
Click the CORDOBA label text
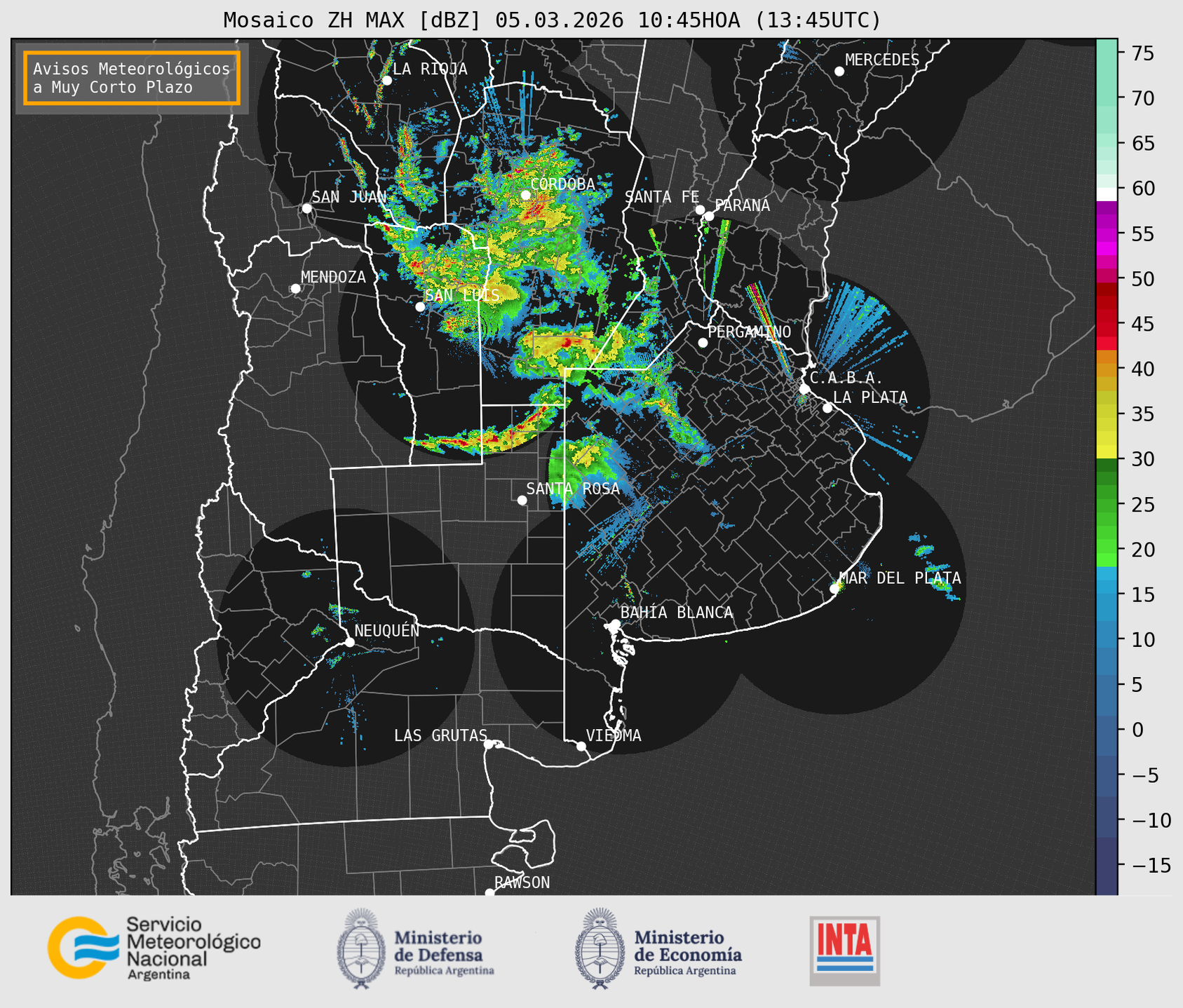tap(562, 184)
